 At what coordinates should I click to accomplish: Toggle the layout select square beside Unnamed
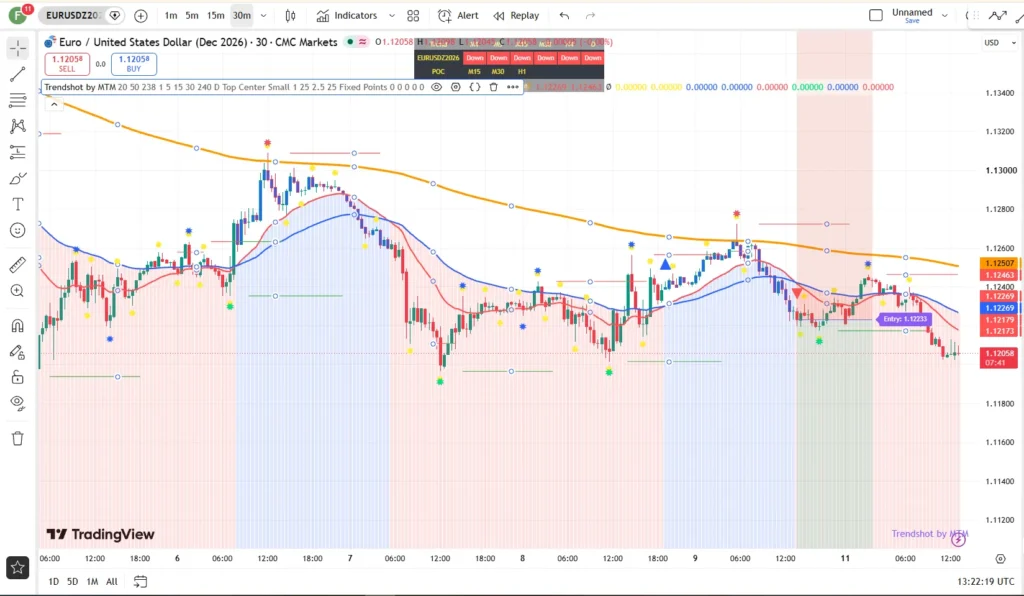[876, 15]
